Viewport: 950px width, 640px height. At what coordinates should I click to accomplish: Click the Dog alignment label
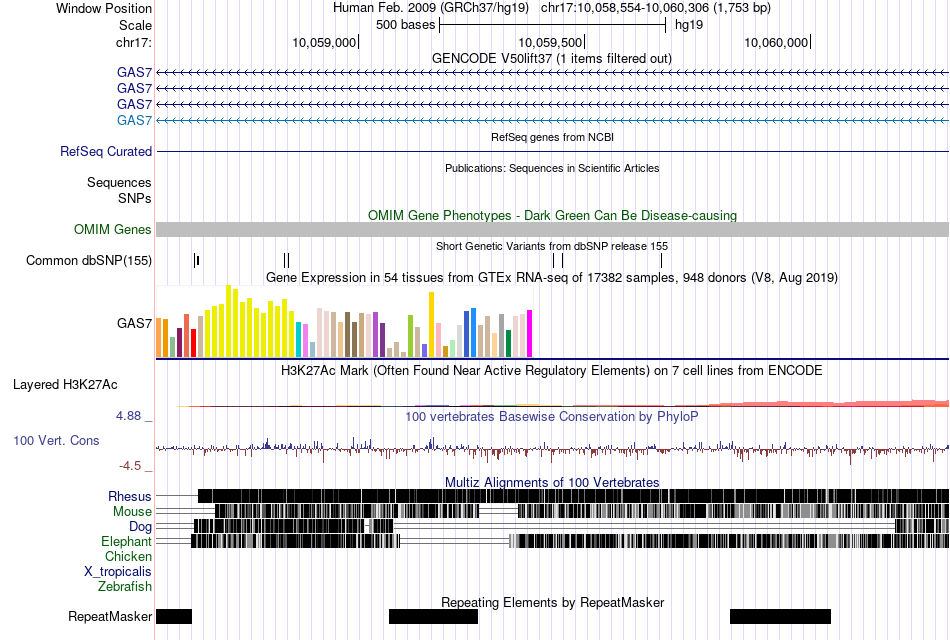click(140, 527)
